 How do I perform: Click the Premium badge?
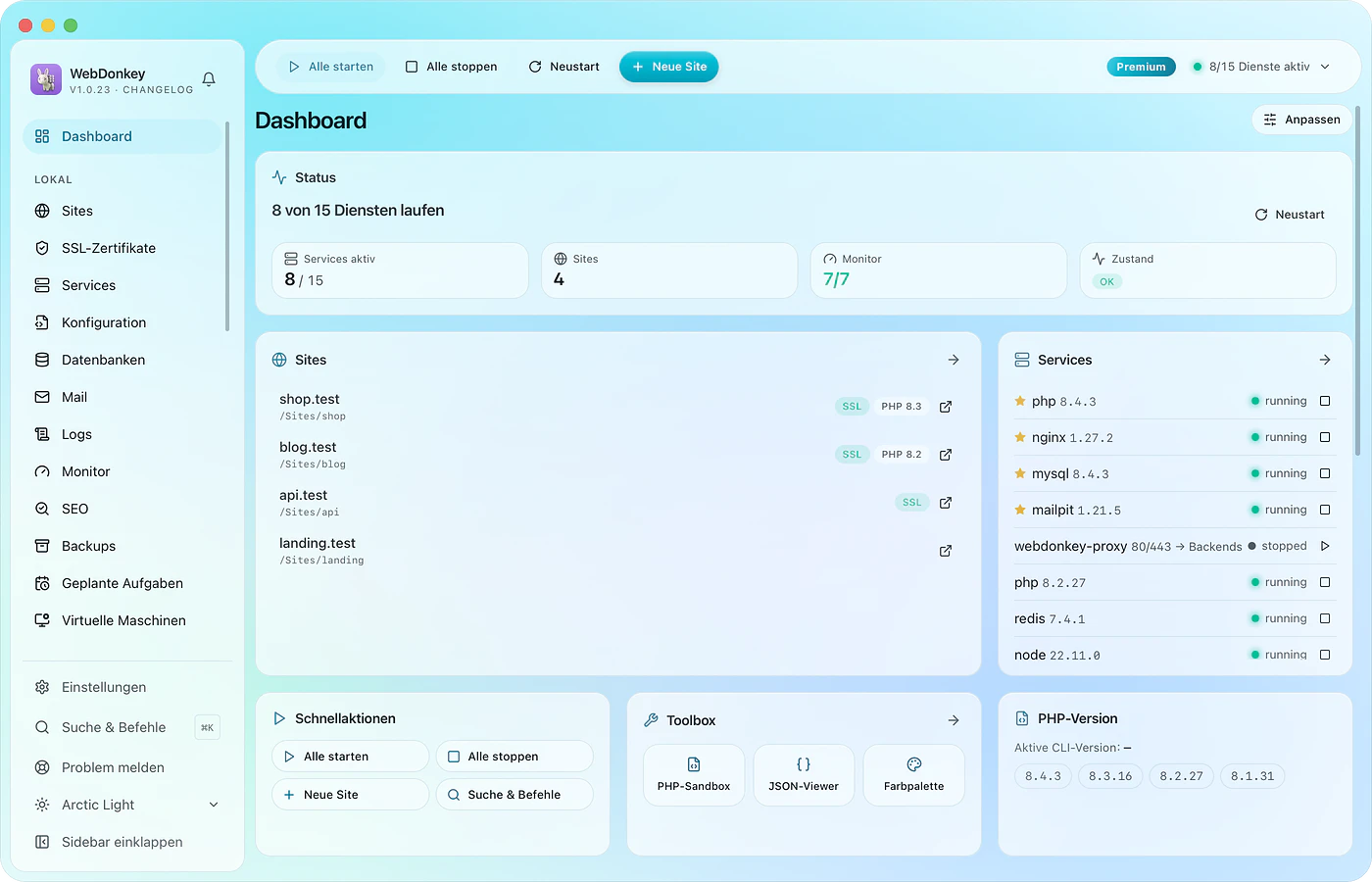1141,67
